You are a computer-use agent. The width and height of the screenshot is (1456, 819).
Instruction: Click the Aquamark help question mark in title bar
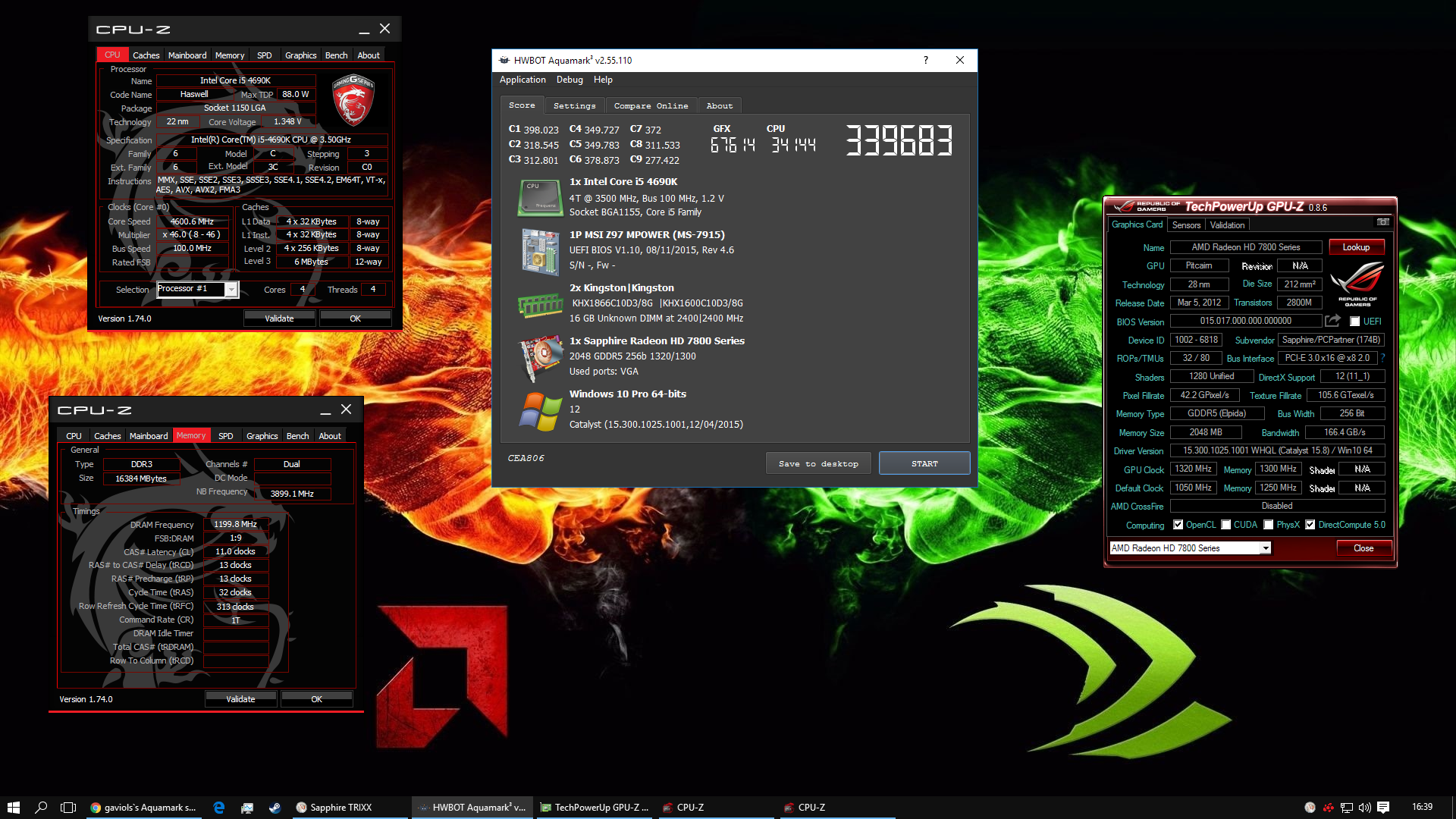(925, 60)
